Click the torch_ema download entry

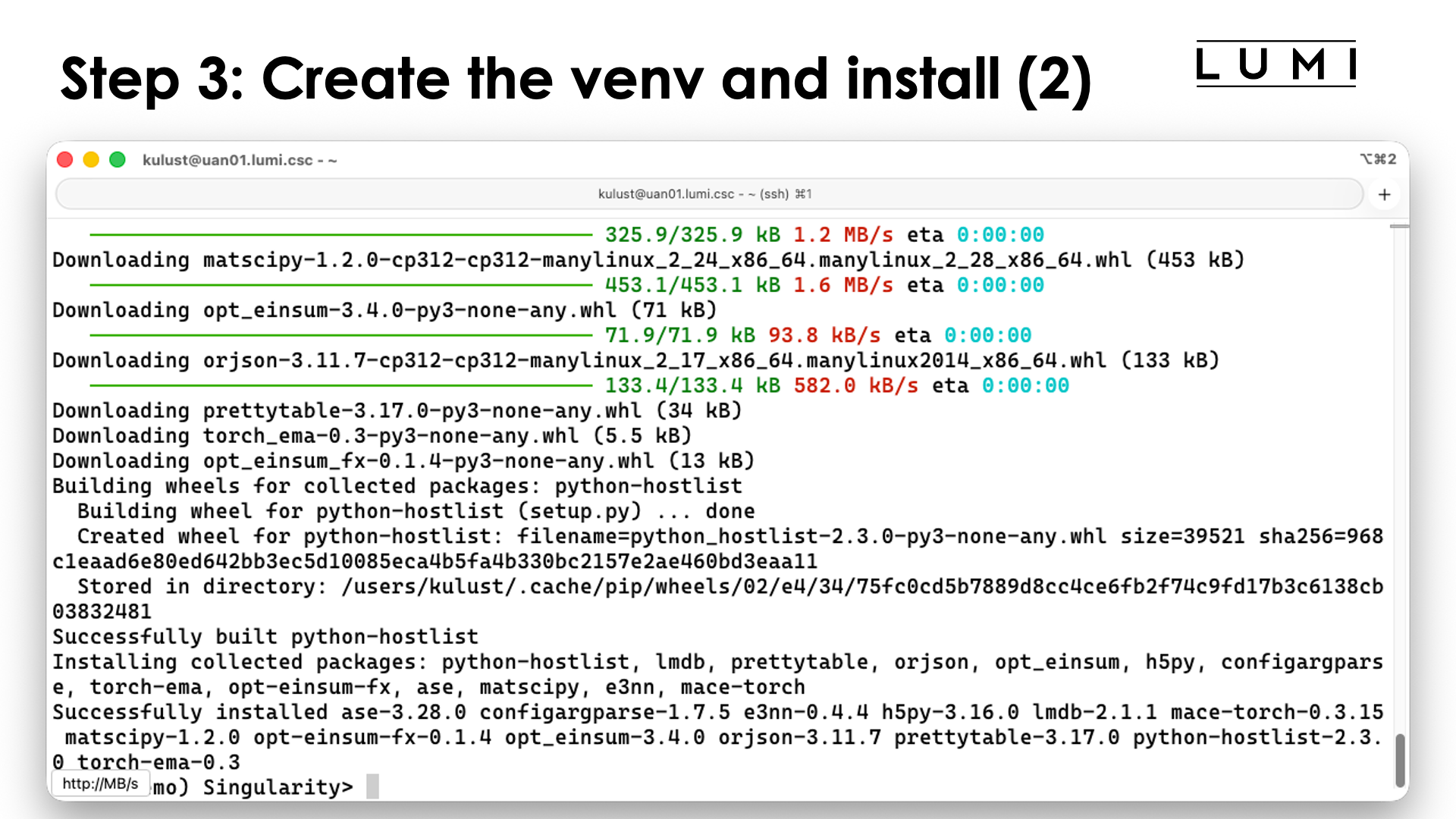click(372, 435)
